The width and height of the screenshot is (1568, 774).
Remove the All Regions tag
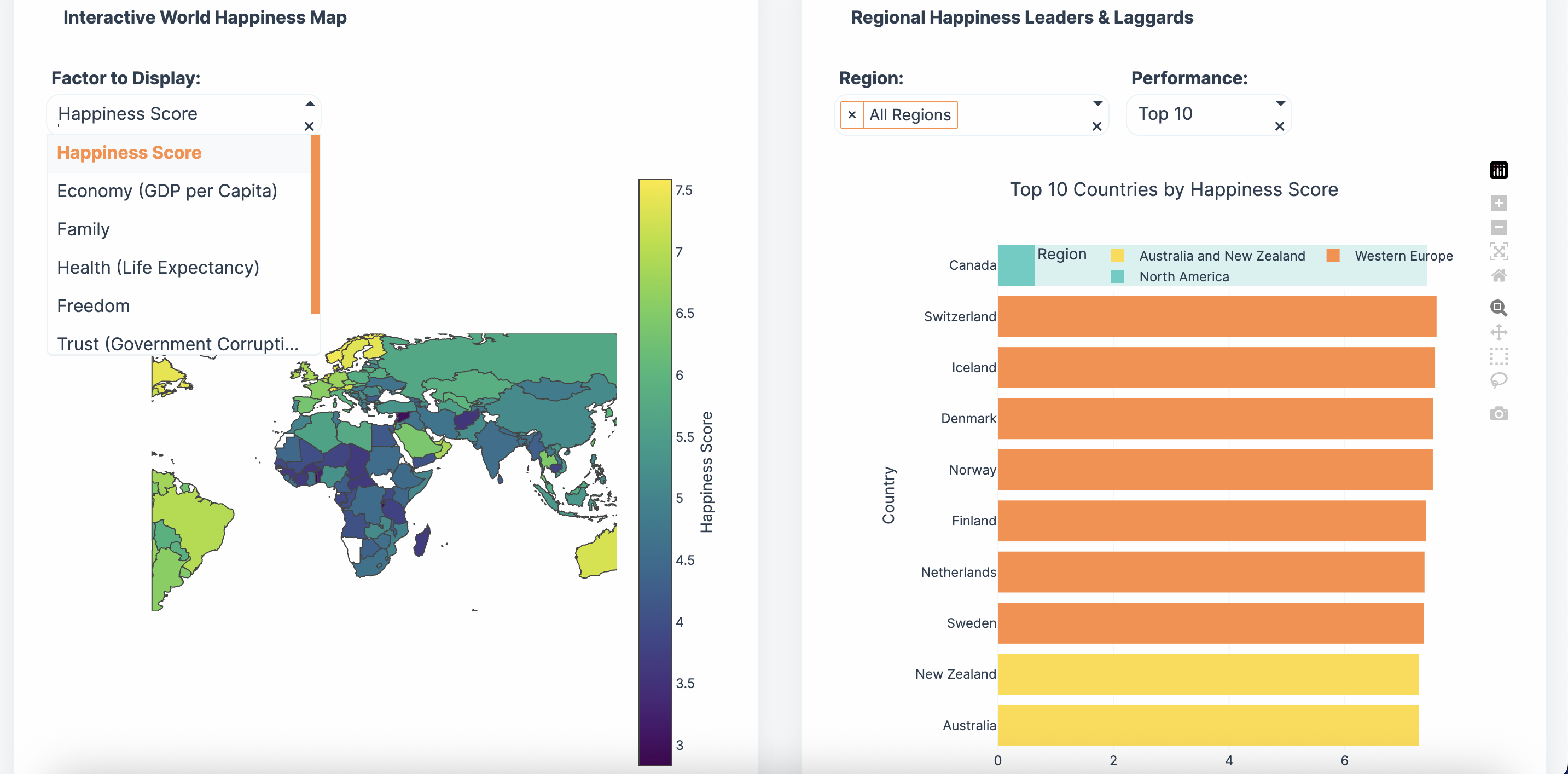(x=851, y=114)
